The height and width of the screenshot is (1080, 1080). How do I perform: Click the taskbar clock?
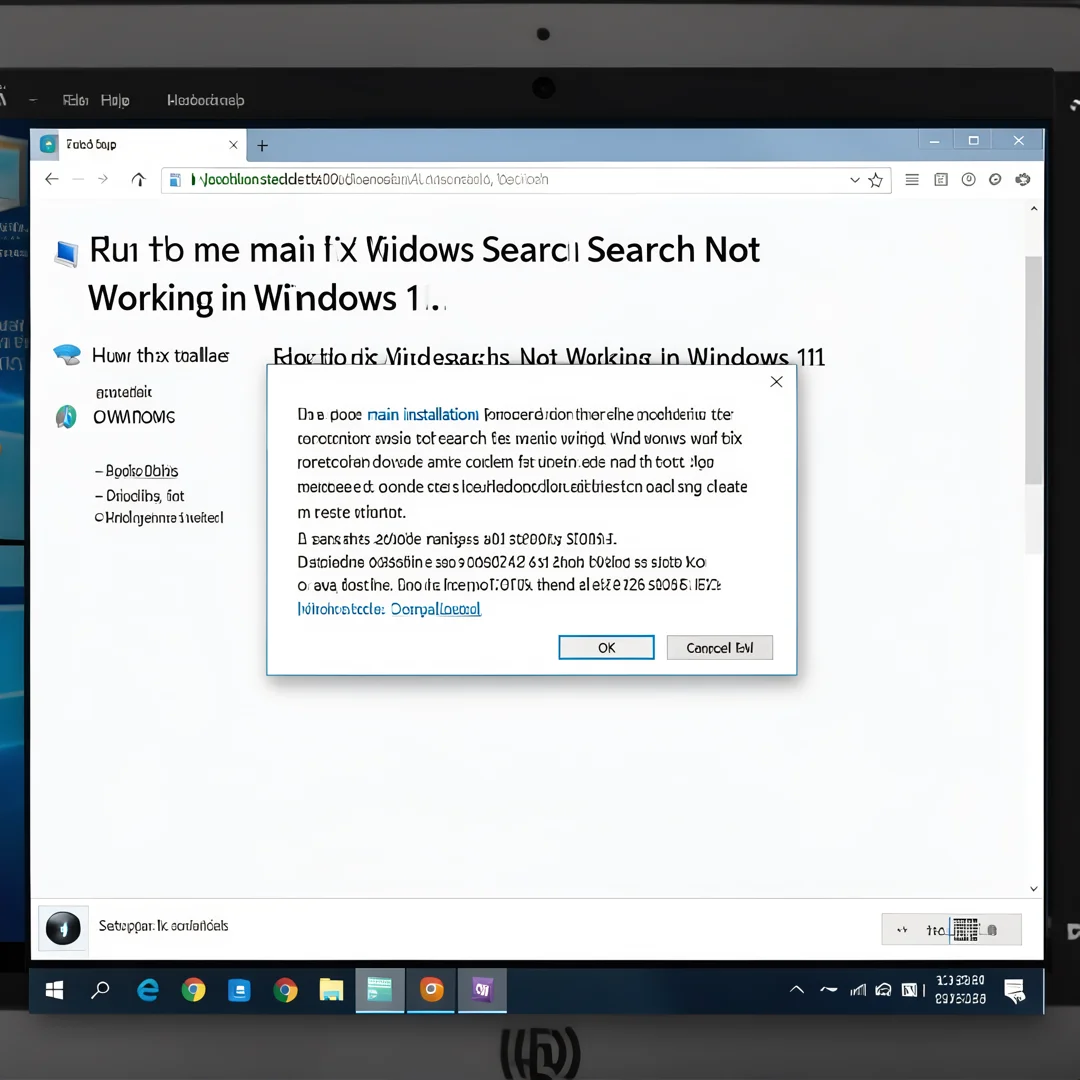960,989
